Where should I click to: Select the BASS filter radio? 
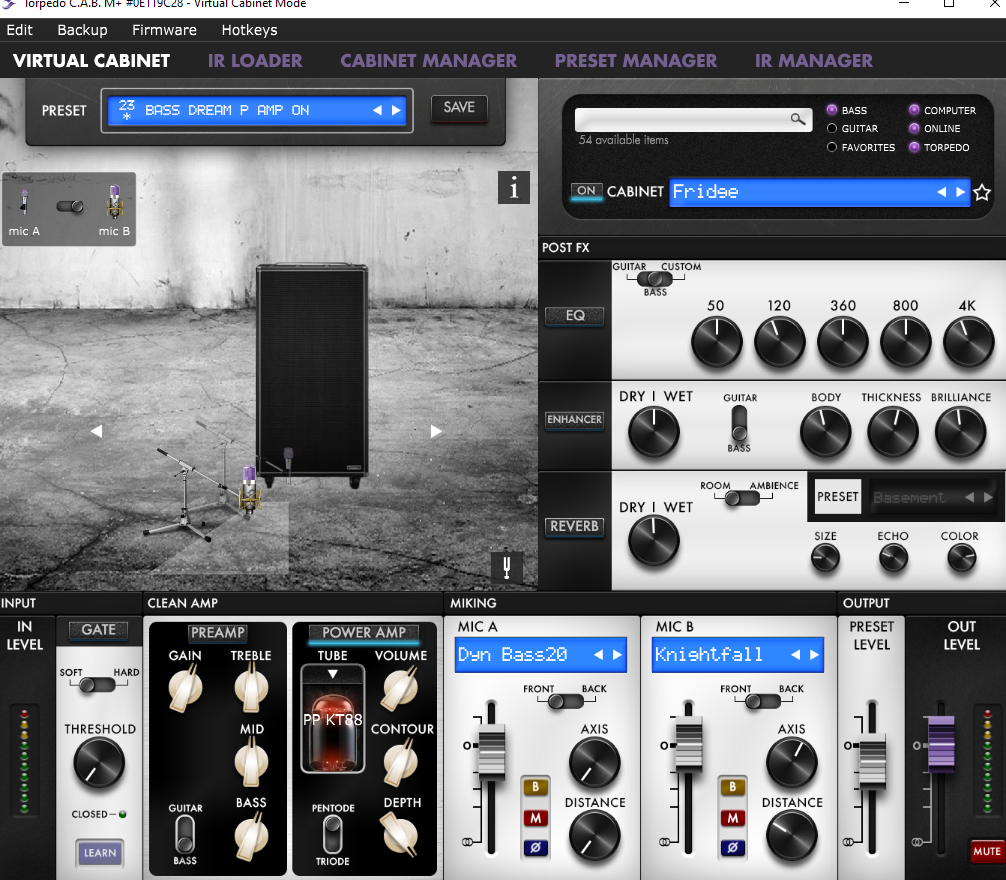[x=832, y=110]
